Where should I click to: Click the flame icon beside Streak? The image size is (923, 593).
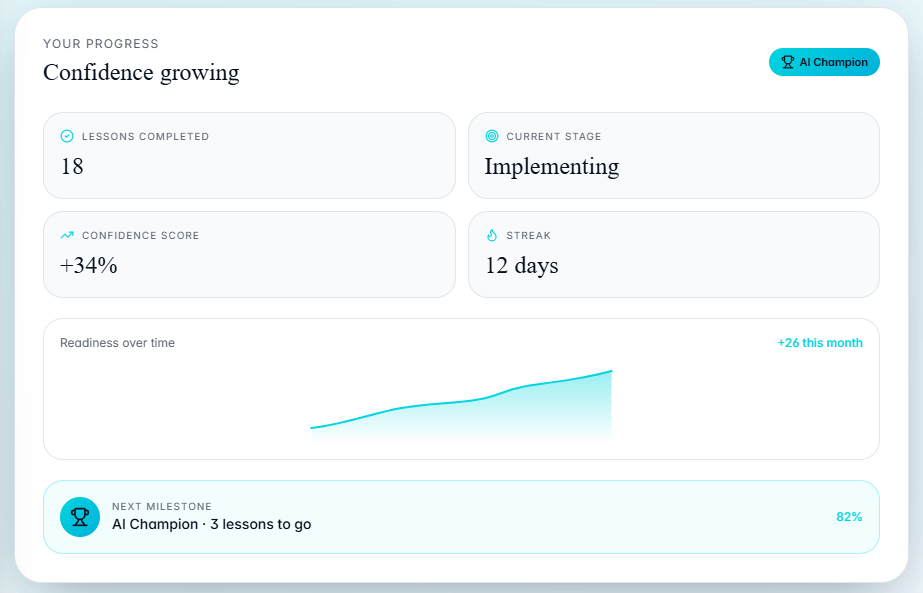click(x=492, y=235)
